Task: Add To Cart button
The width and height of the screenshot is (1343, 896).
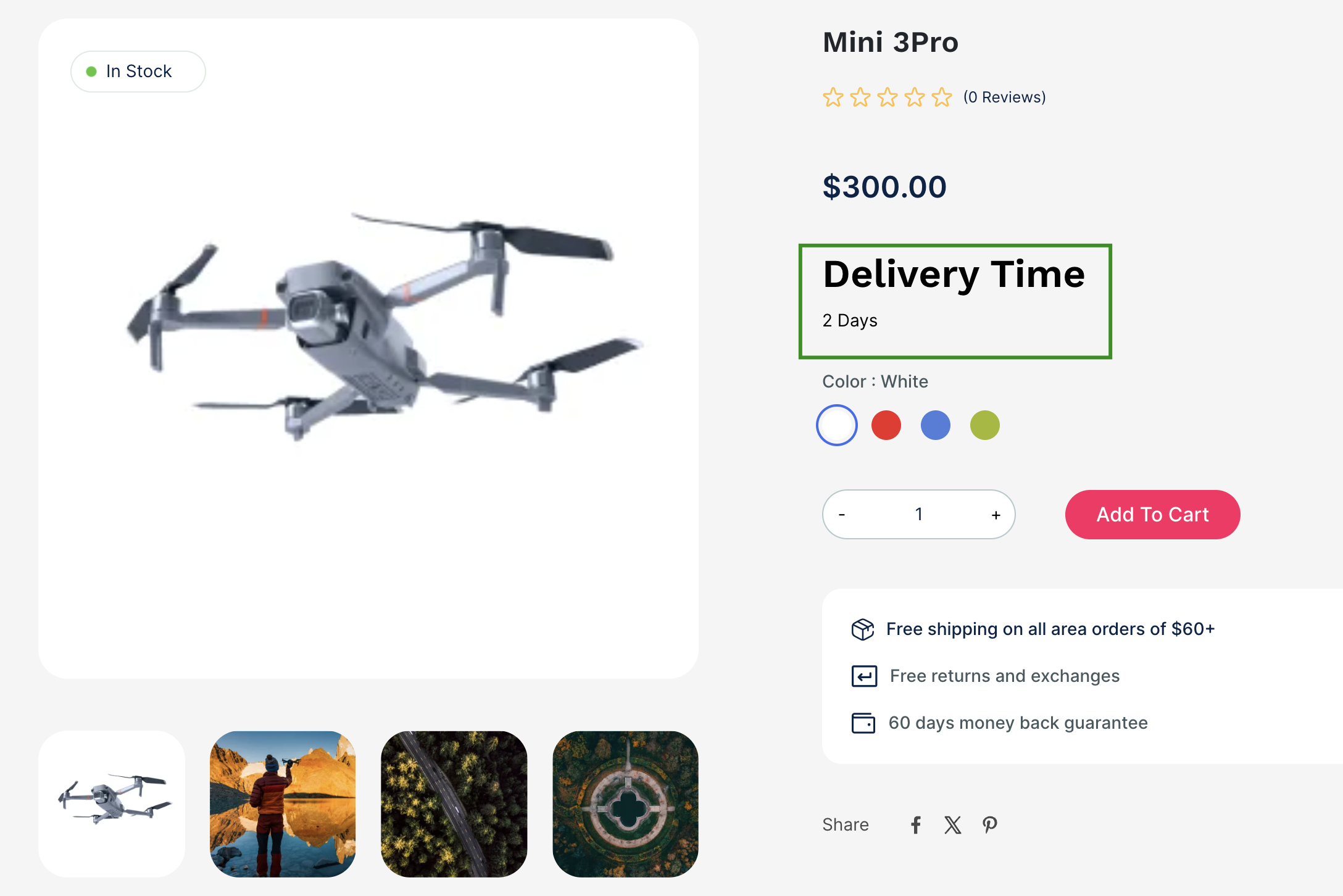Action: coord(1153,515)
